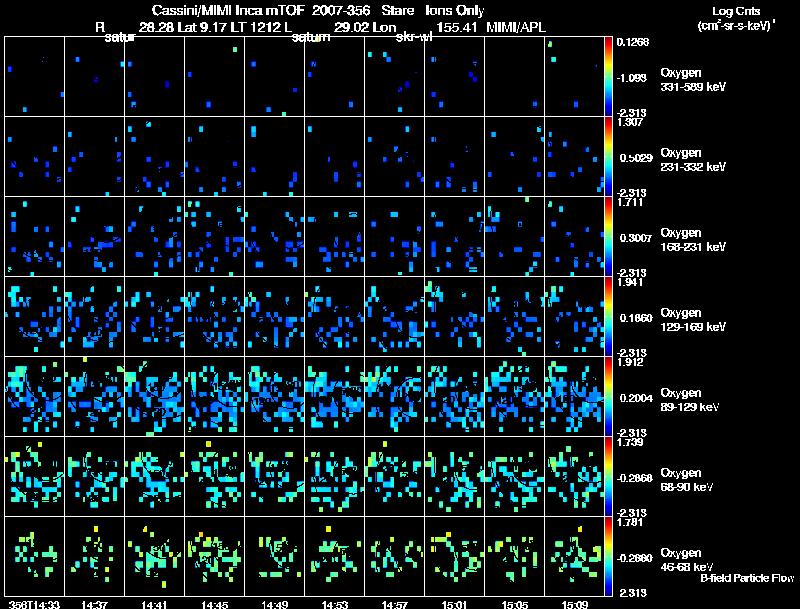The image size is (800, 609).
Task: Click the 'Oxygen 68-90 keV' row label
Action: click(687, 480)
